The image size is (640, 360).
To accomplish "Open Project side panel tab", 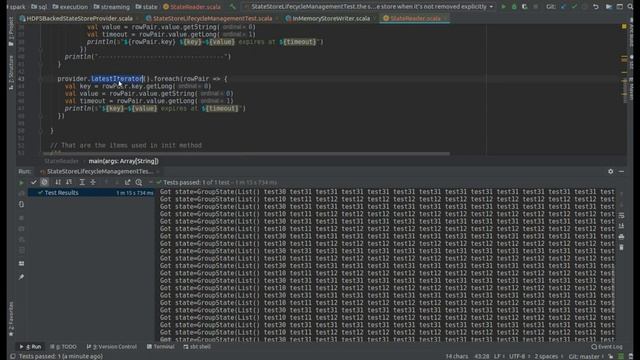I will pyautogui.click(x=11, y=32).
